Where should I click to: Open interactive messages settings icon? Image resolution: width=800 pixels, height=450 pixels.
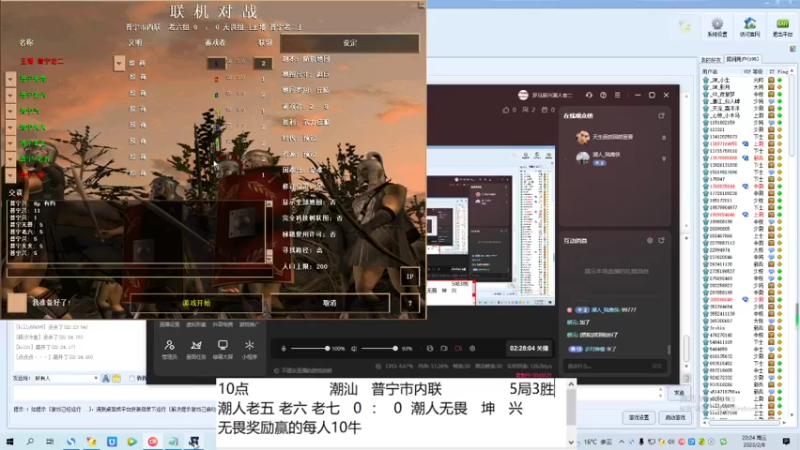click(x=649, y=240)
